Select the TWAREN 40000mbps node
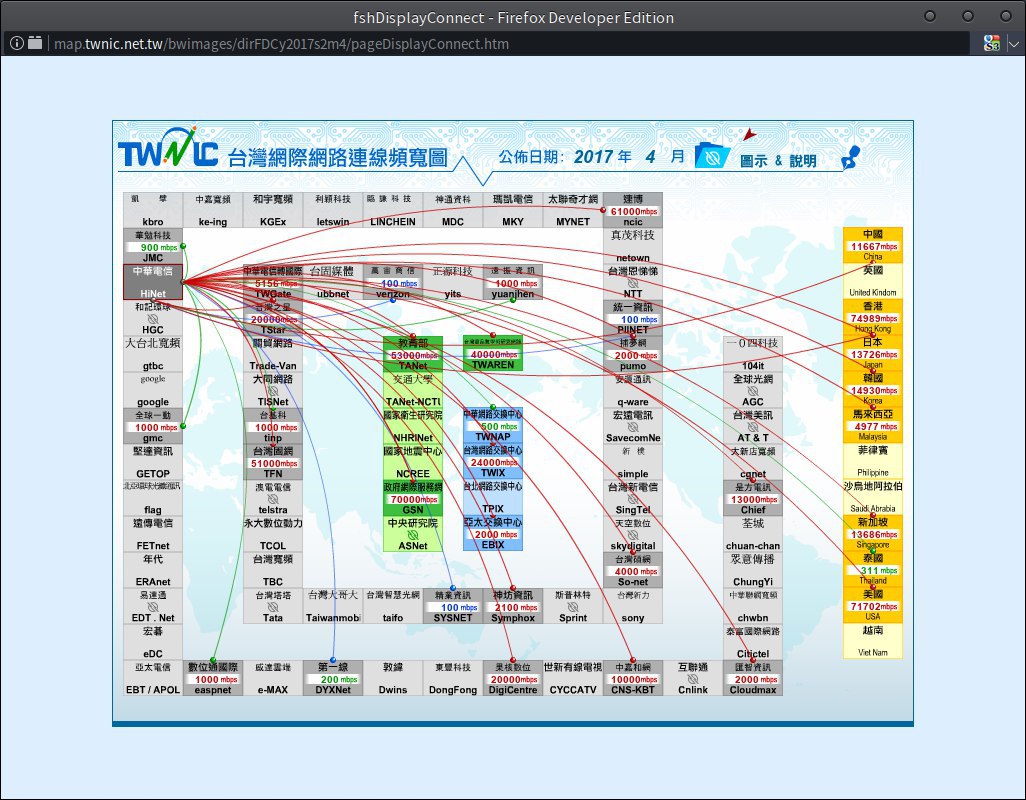Viewport: 1026px width, 800px height. (x=493, y=354)
